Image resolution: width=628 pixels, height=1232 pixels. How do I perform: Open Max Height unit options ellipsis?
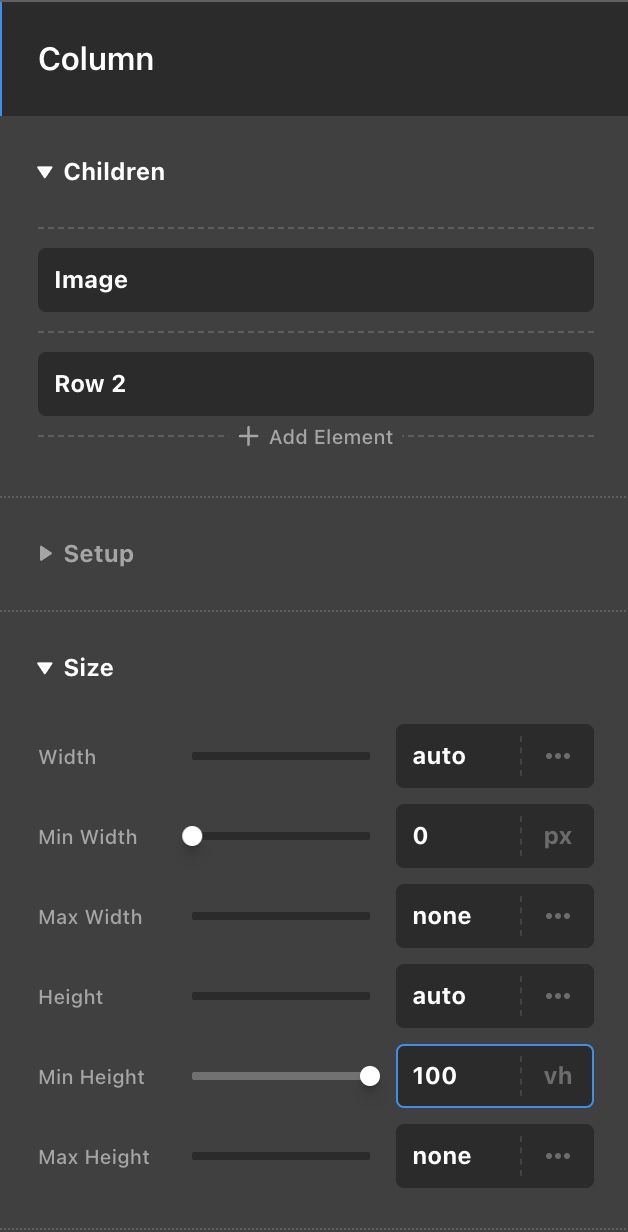click(x=558, y=1156)
